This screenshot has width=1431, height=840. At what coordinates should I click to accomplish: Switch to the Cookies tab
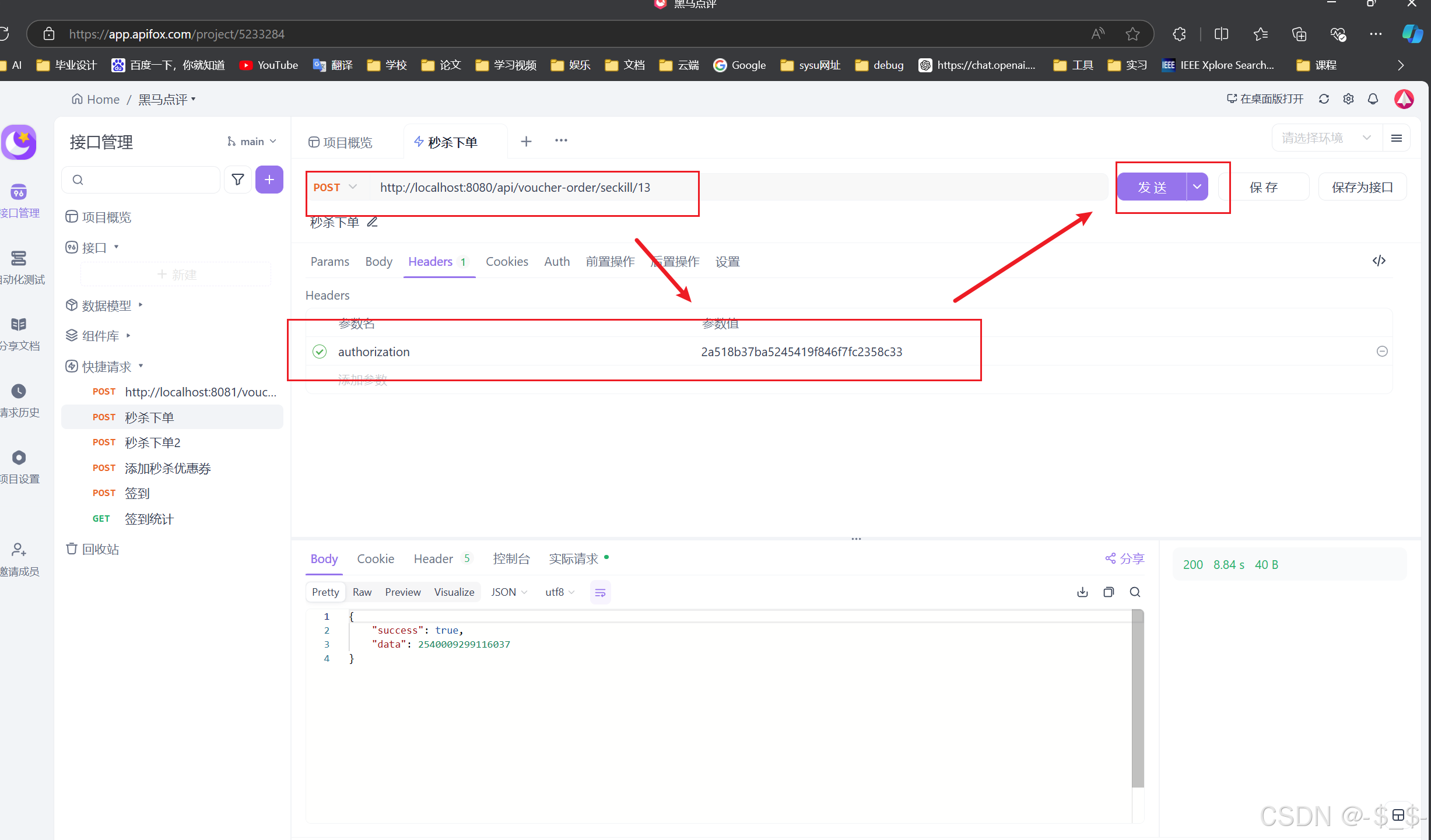[x=507, y=262]
